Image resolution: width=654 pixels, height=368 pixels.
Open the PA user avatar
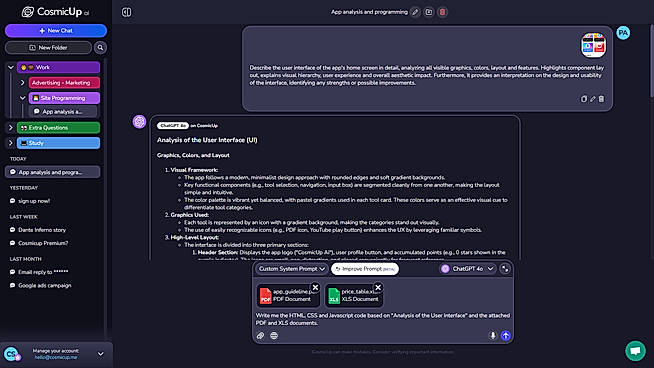tap(623, 33)
